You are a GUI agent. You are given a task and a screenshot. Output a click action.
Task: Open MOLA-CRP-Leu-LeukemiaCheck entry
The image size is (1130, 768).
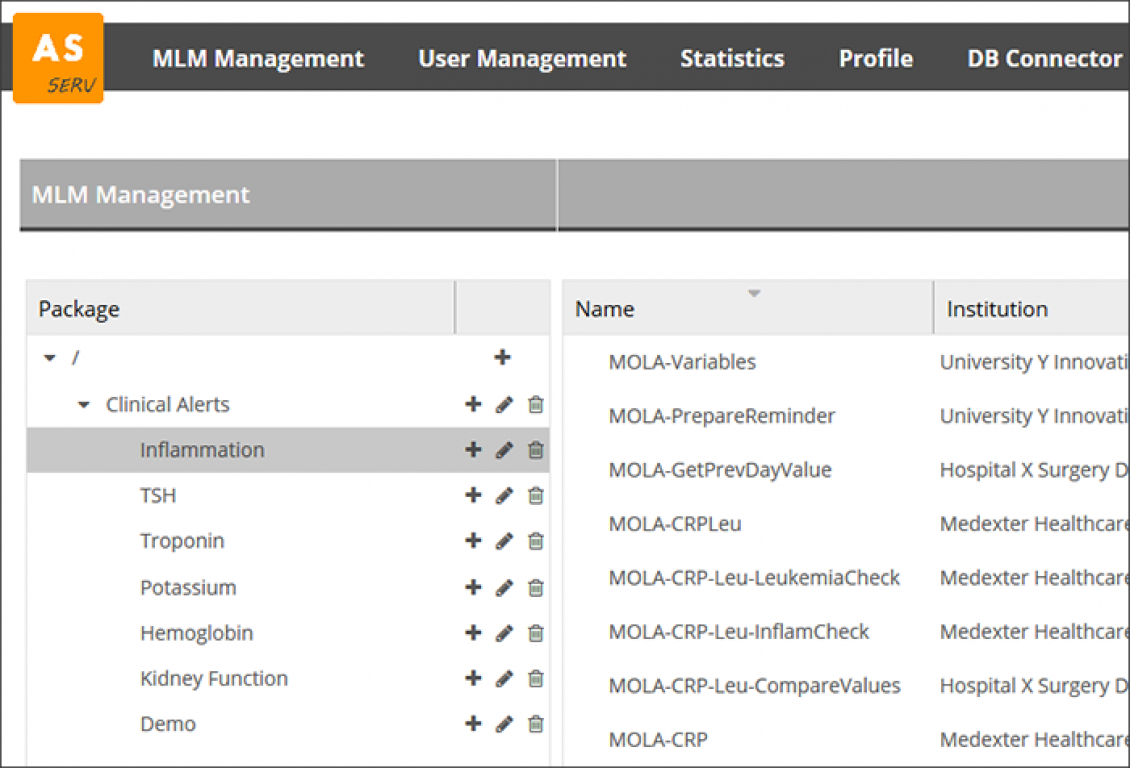754,578
